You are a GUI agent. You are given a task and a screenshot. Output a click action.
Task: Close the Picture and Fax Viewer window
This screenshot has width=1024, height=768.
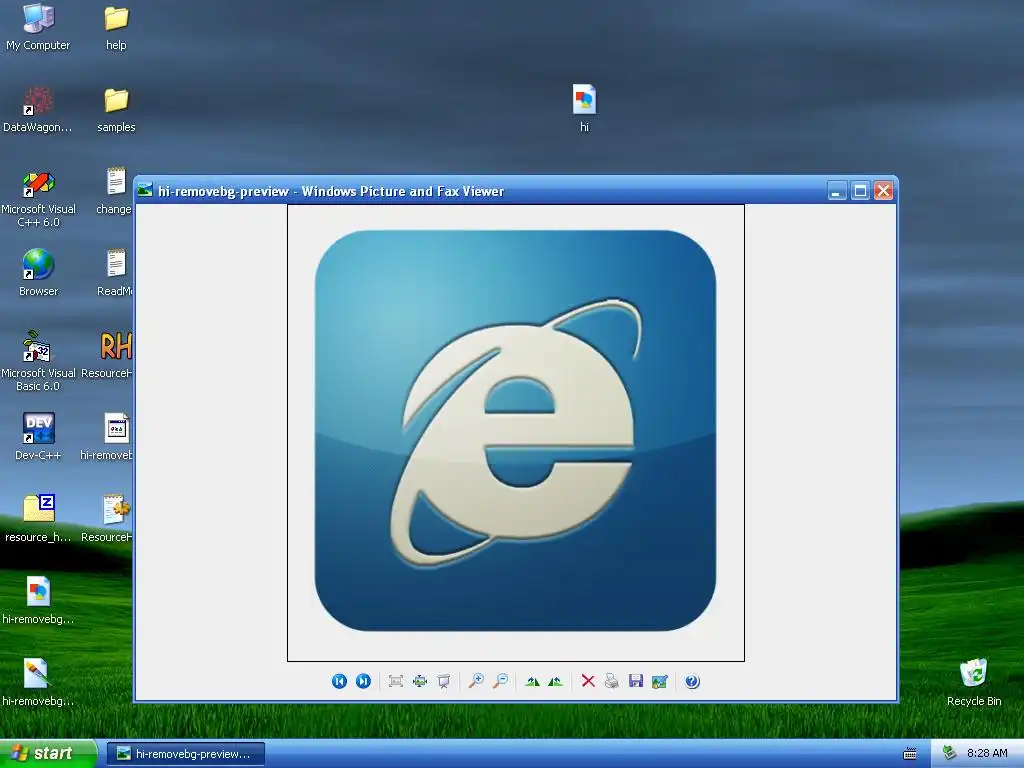(884, 191)
